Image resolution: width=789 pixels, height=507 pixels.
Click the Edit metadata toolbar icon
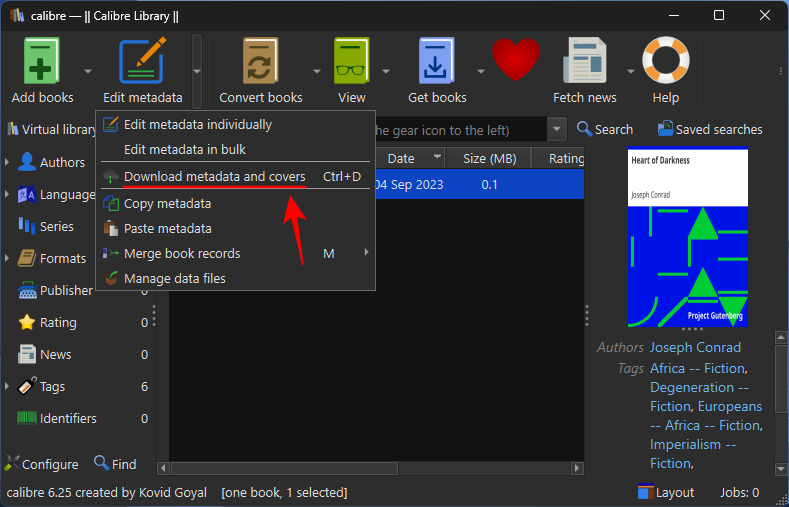142,60
